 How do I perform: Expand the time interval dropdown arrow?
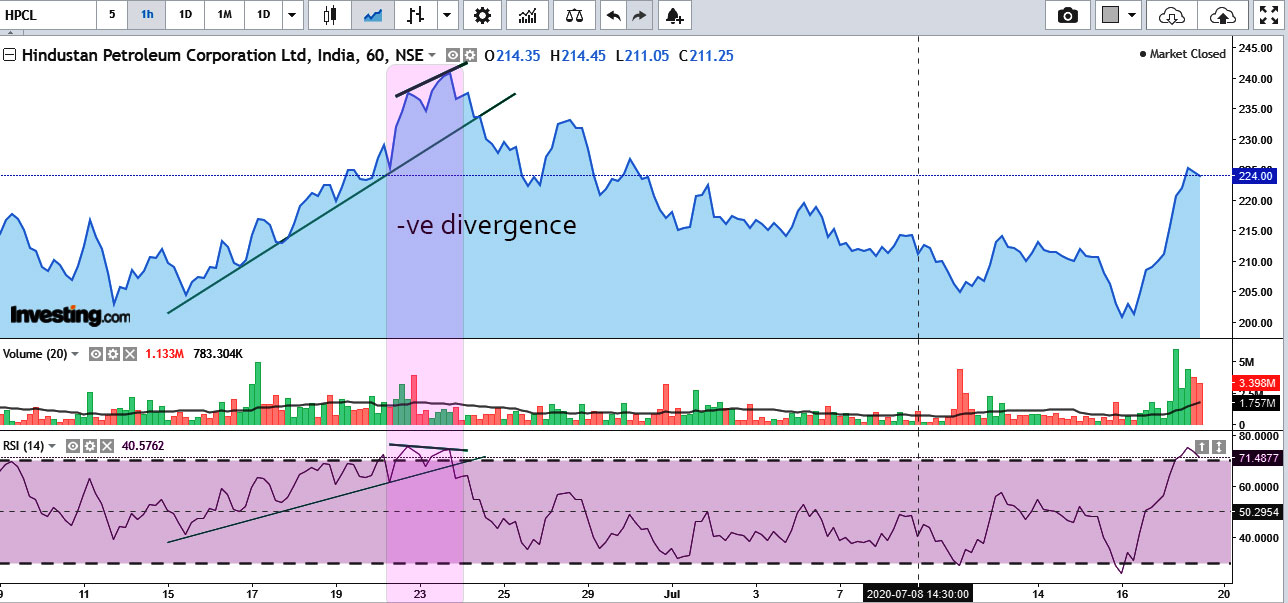[291, 15]
